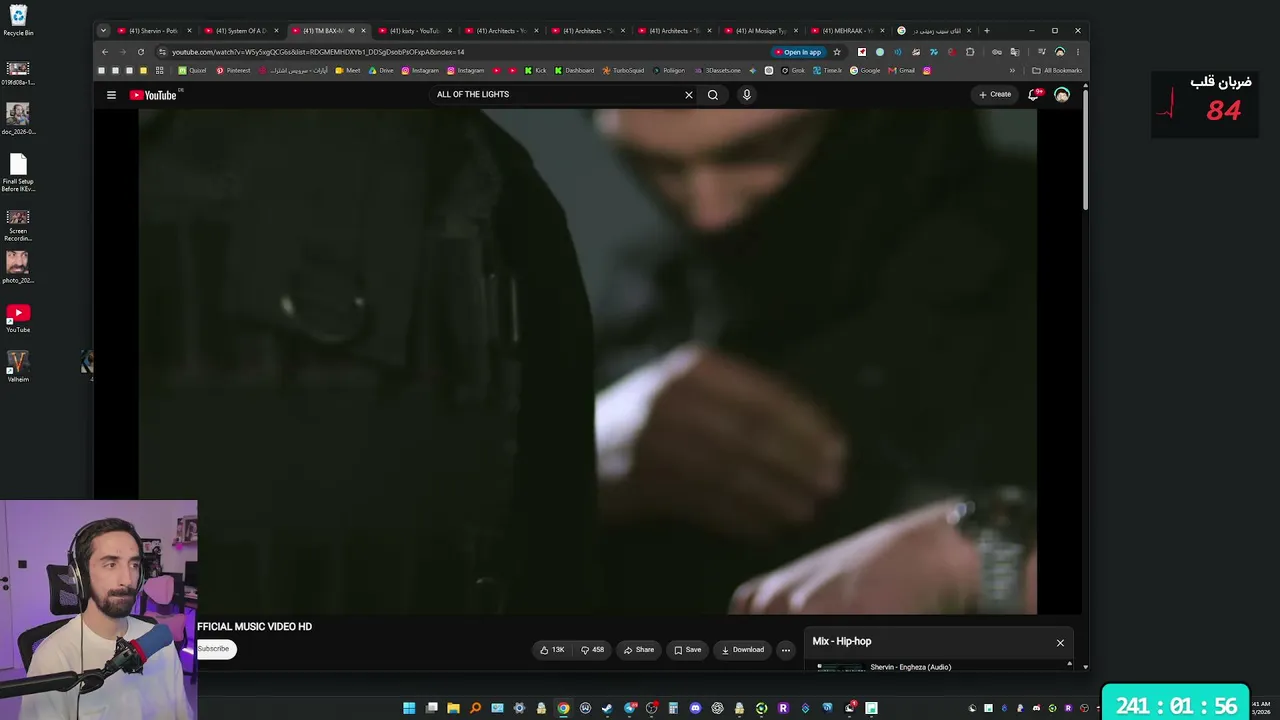Open the TurboSquid bookmark
1280x720 pixels.
pyautogui.click(x=623, y=71)
